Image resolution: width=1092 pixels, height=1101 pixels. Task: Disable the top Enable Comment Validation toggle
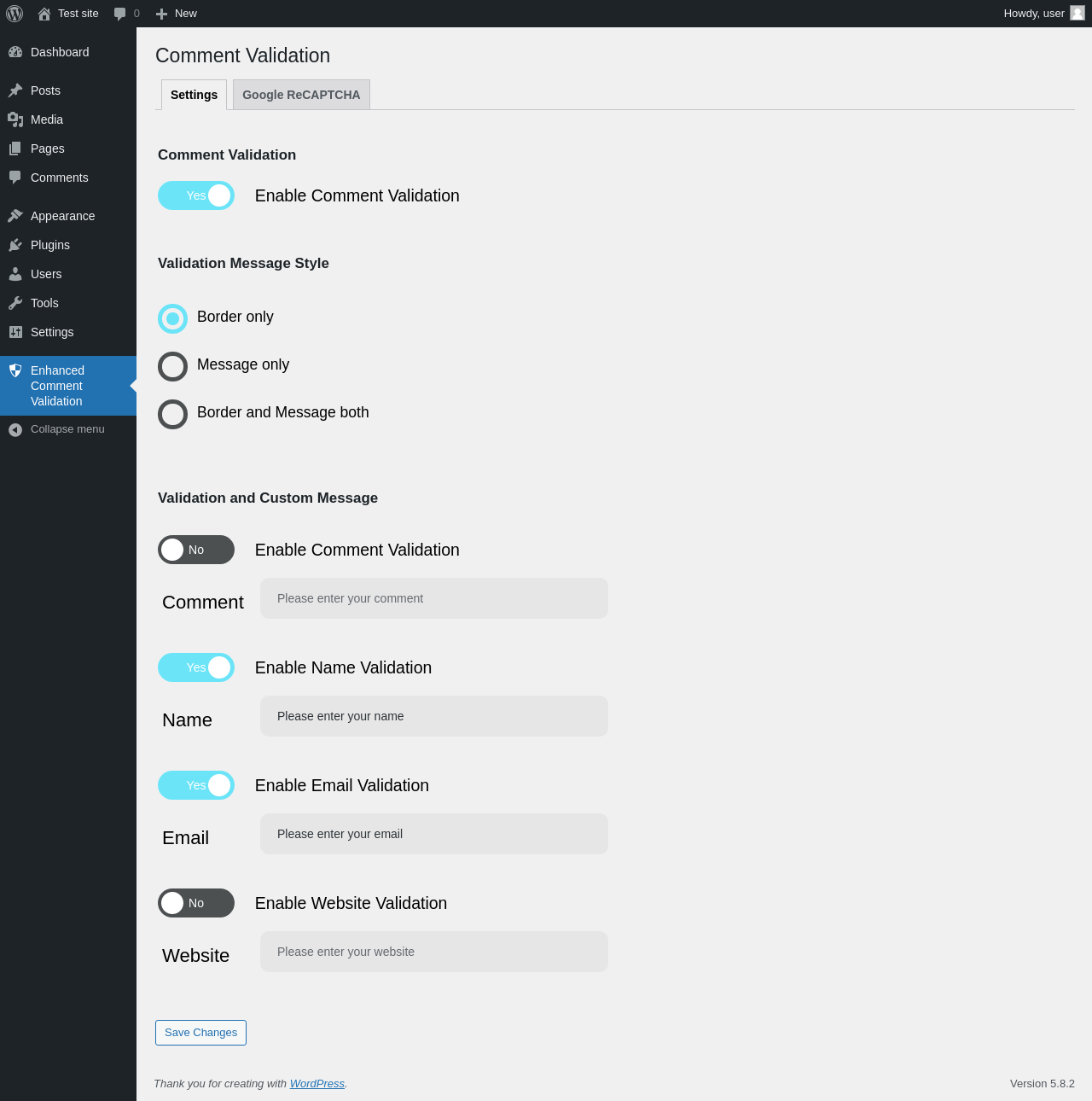coord(196,195)
